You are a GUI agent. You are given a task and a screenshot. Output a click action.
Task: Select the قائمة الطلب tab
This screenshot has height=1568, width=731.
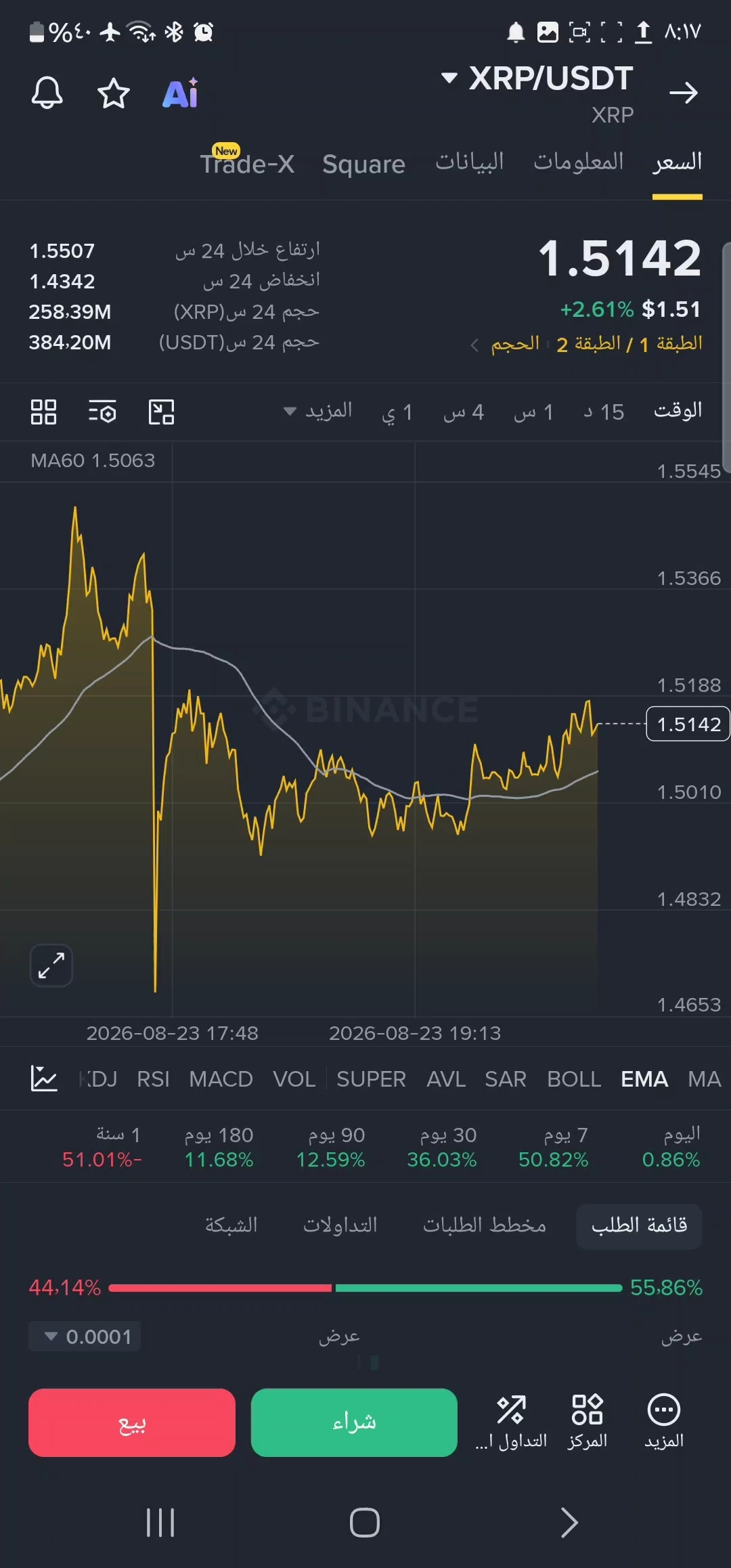point(639,1226)
